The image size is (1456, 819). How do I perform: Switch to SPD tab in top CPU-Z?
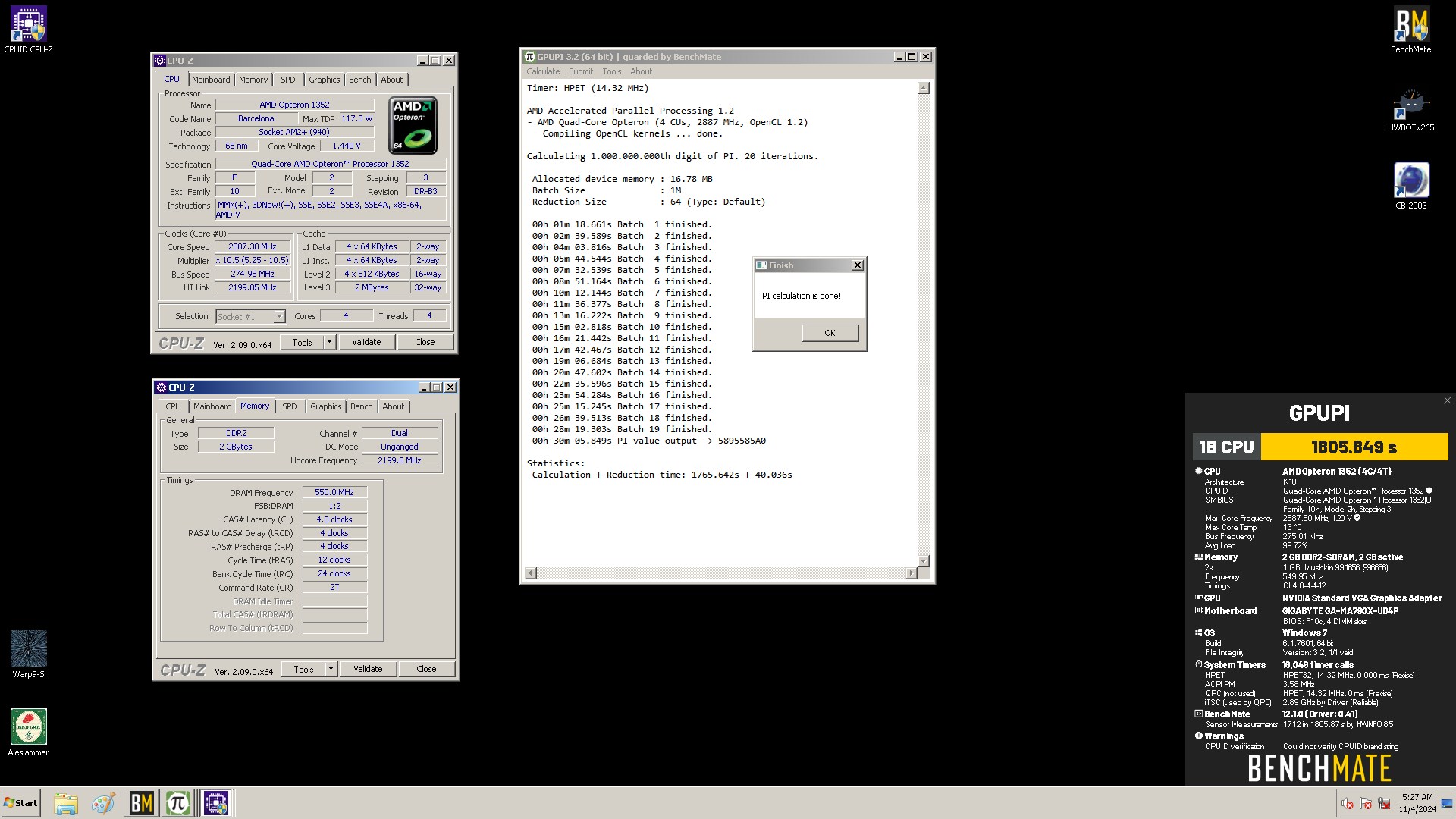click(x=288, y=80)
